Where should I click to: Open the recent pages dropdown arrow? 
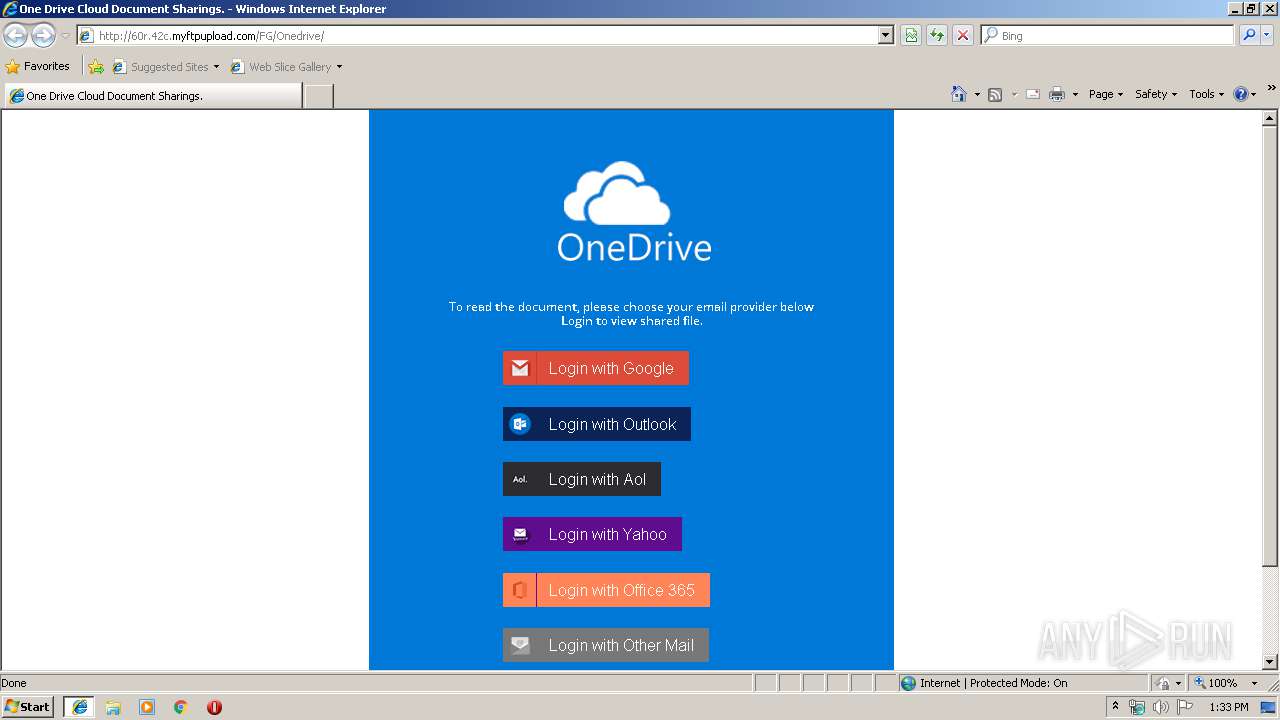(x=65, y=36)
